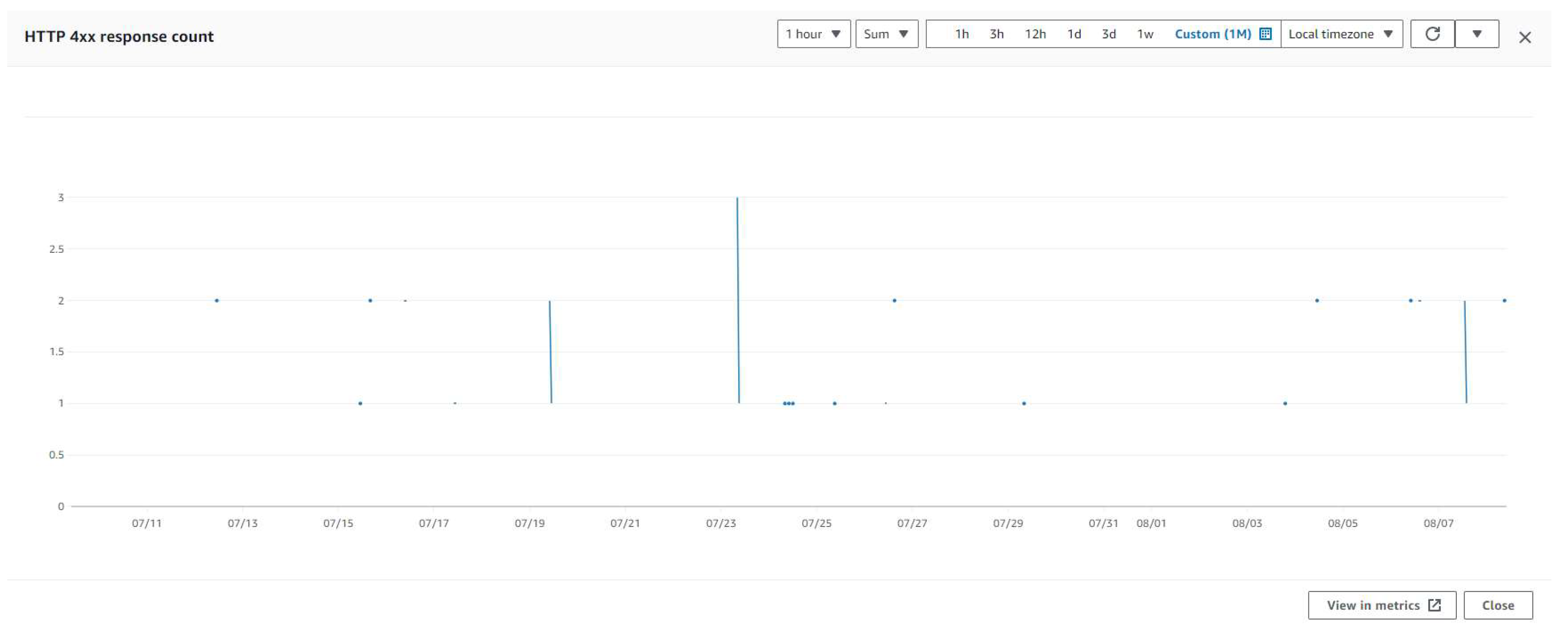The width and height of the screenshot is (1568, 631).
Task: Click the refresh graph icon
Action: [x=1432, y=34]
